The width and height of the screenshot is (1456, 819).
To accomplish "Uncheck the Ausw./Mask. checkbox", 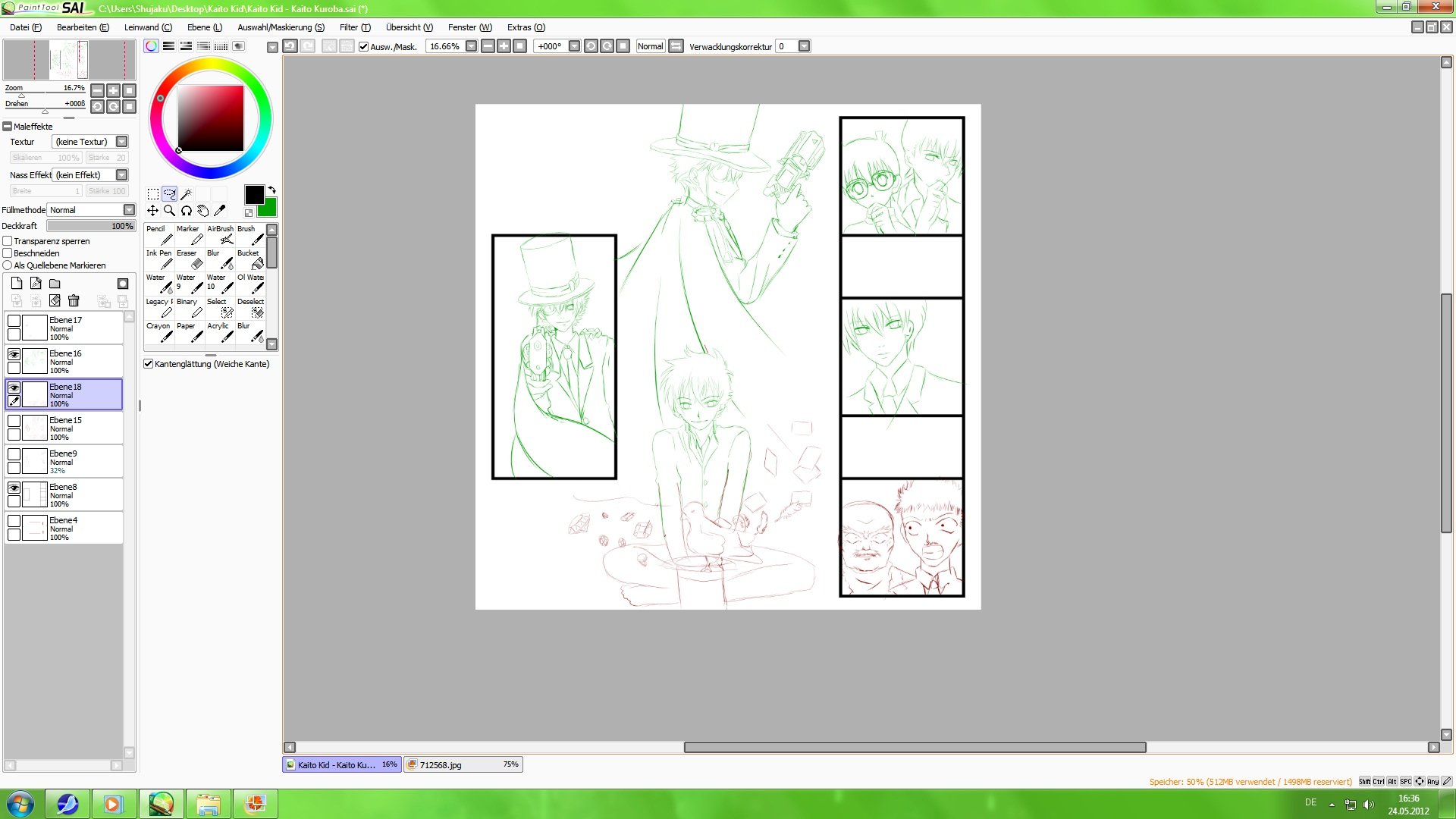I will click(x=364, y=46).
